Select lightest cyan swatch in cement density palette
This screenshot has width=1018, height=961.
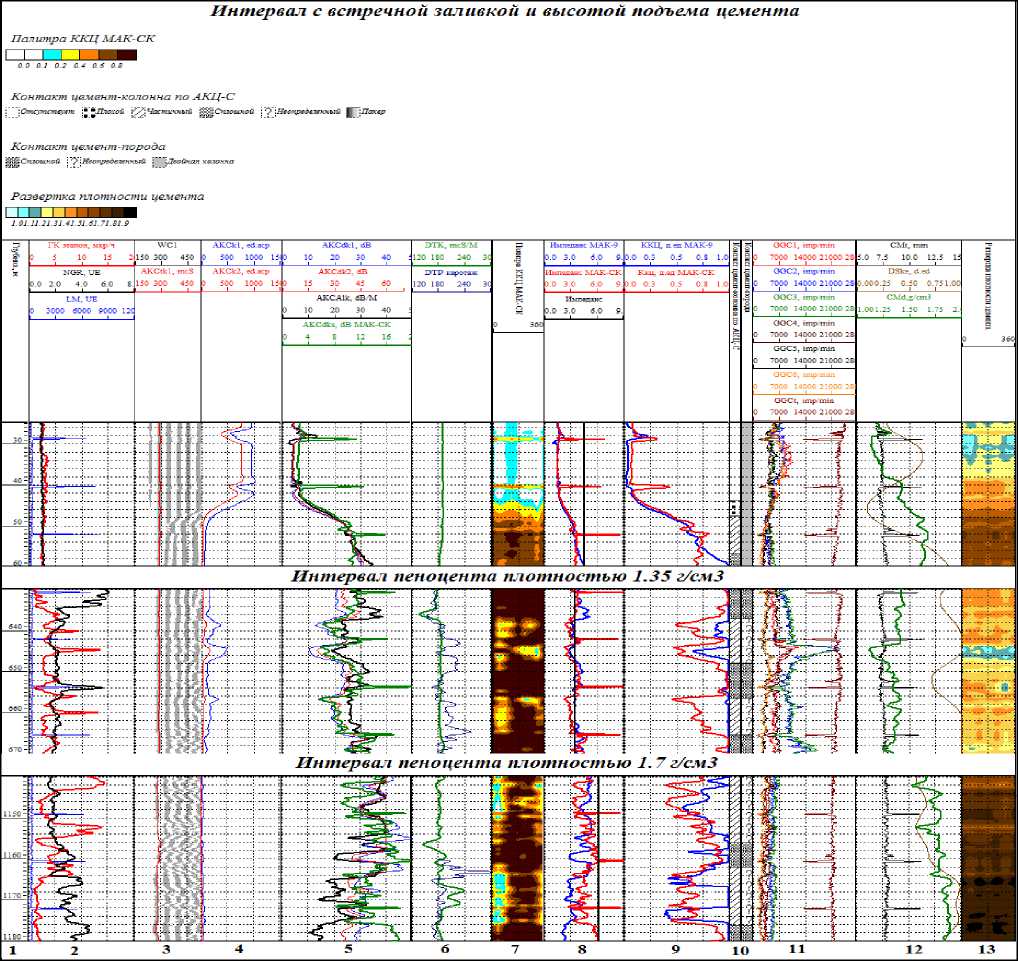coord(12,212)
